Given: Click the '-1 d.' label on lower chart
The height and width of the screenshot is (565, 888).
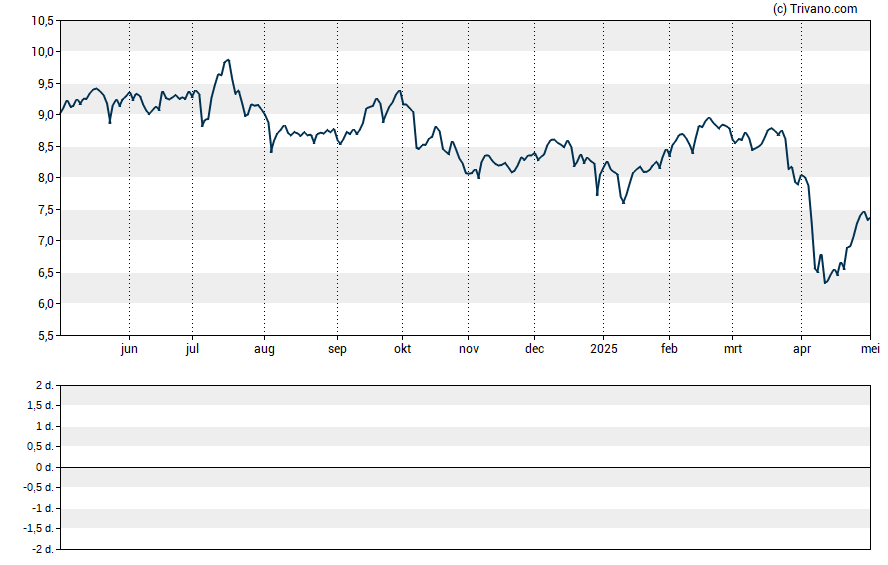Looking at the screenshot, I should click(42, 508).
